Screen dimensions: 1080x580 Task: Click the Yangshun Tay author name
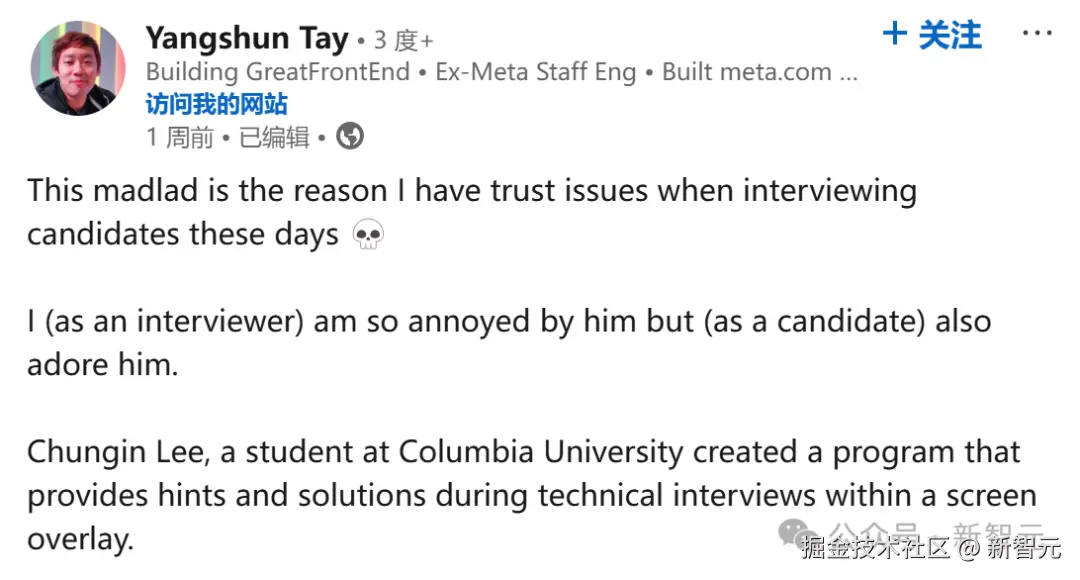click(246, 39)
